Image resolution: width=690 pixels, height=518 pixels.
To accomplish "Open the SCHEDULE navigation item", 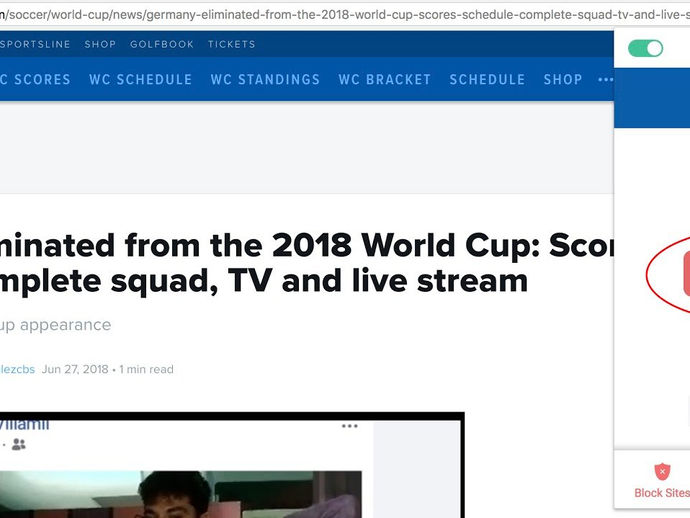I will [x=487, y=79].
